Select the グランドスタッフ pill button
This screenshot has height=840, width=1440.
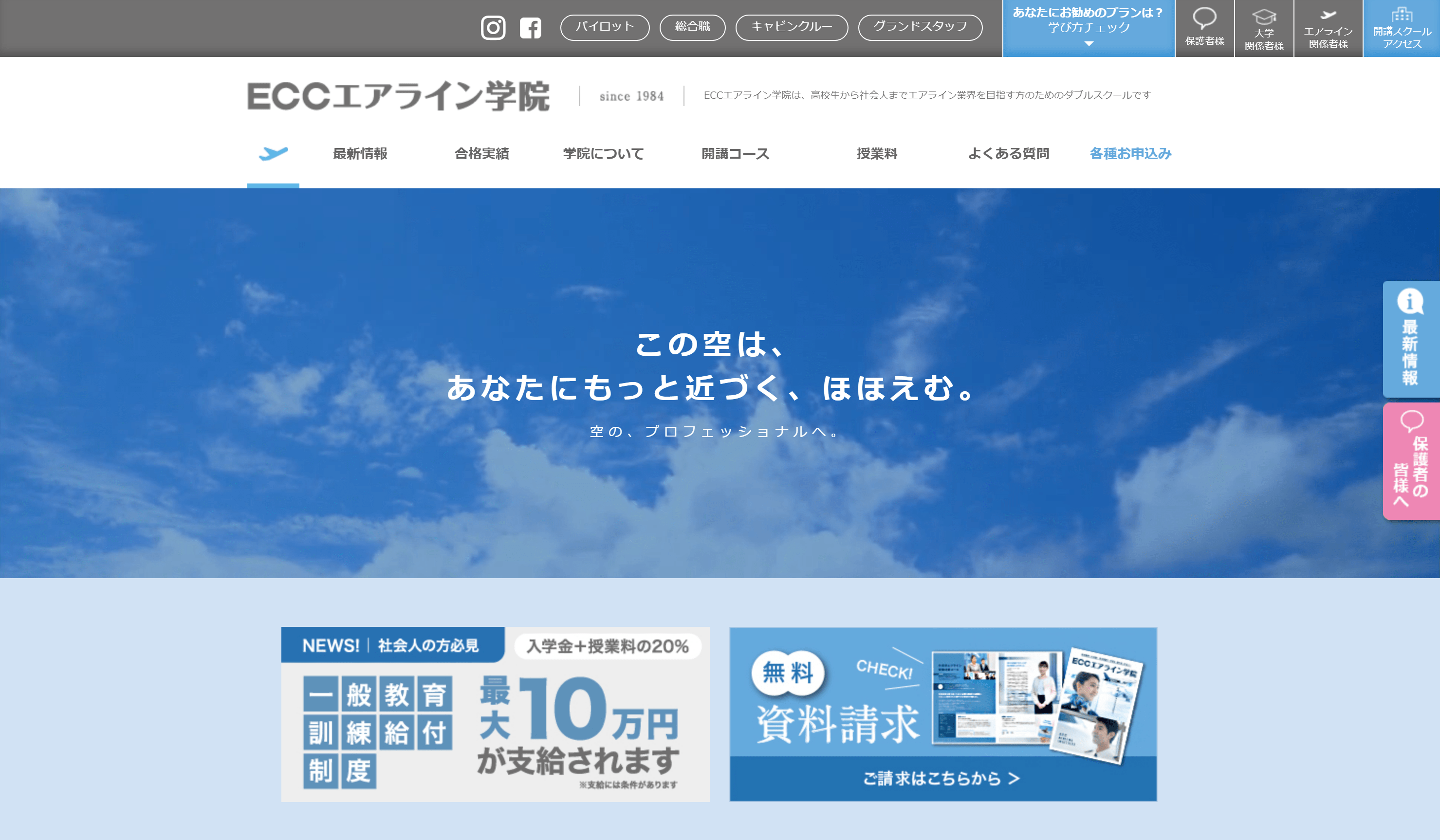(x=920, y=27)
